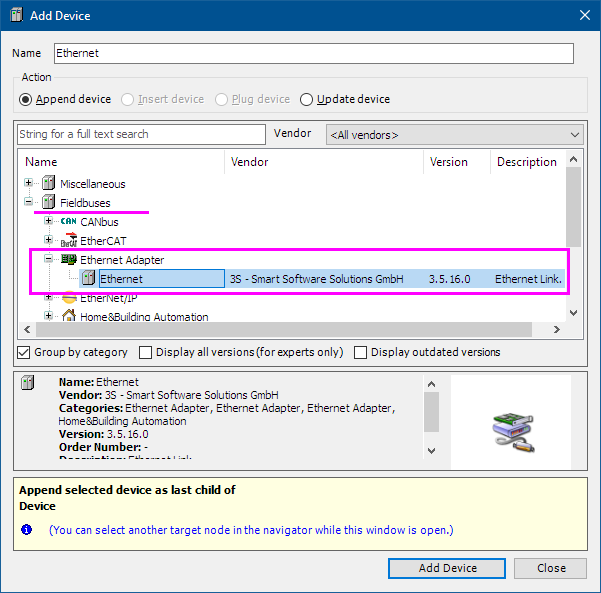Screen dimensions: 601x593
Task: Click details panel scroll up arrow
Action: click(431, 384)
